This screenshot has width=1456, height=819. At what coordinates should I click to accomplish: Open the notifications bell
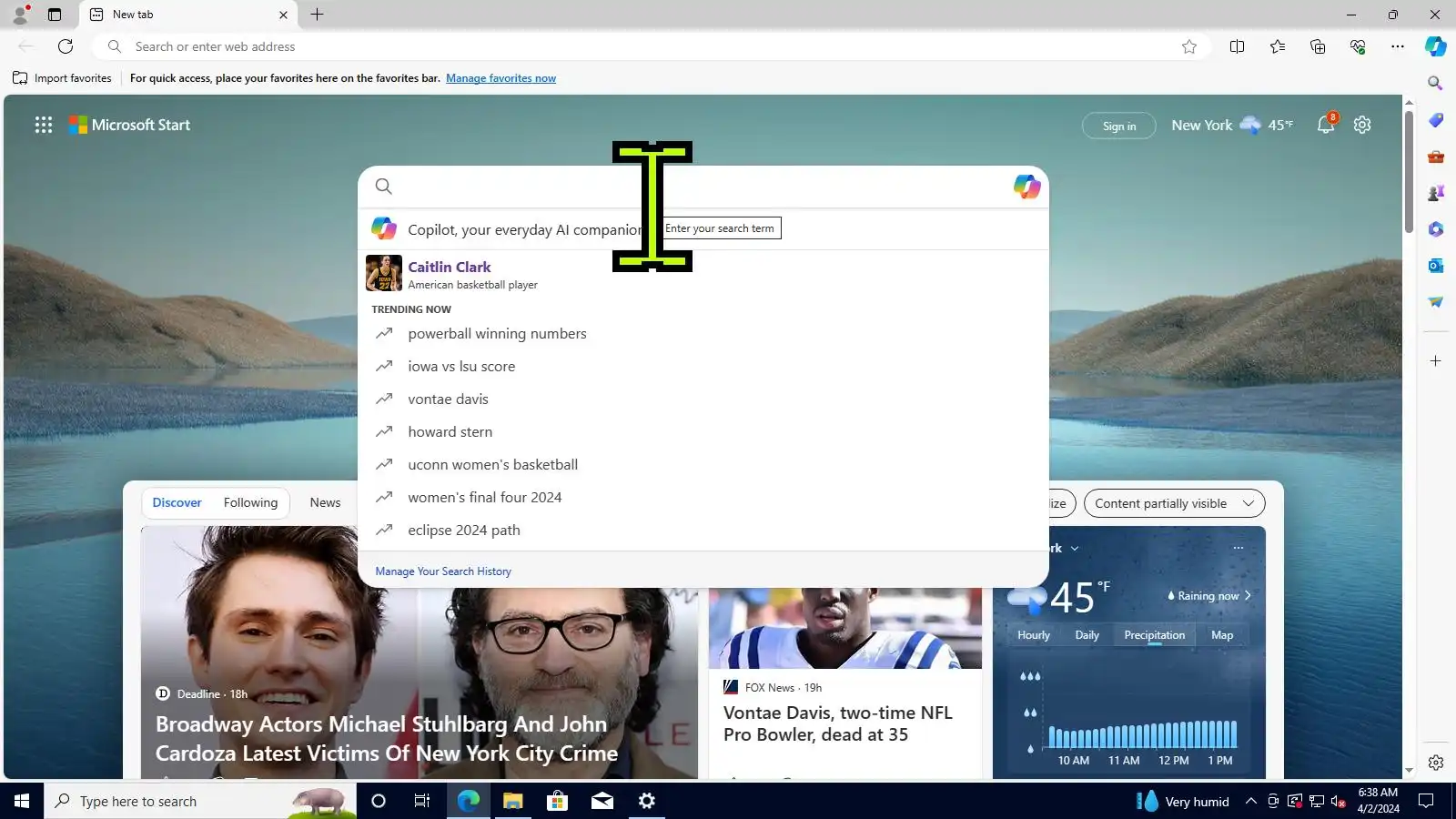1326,125
